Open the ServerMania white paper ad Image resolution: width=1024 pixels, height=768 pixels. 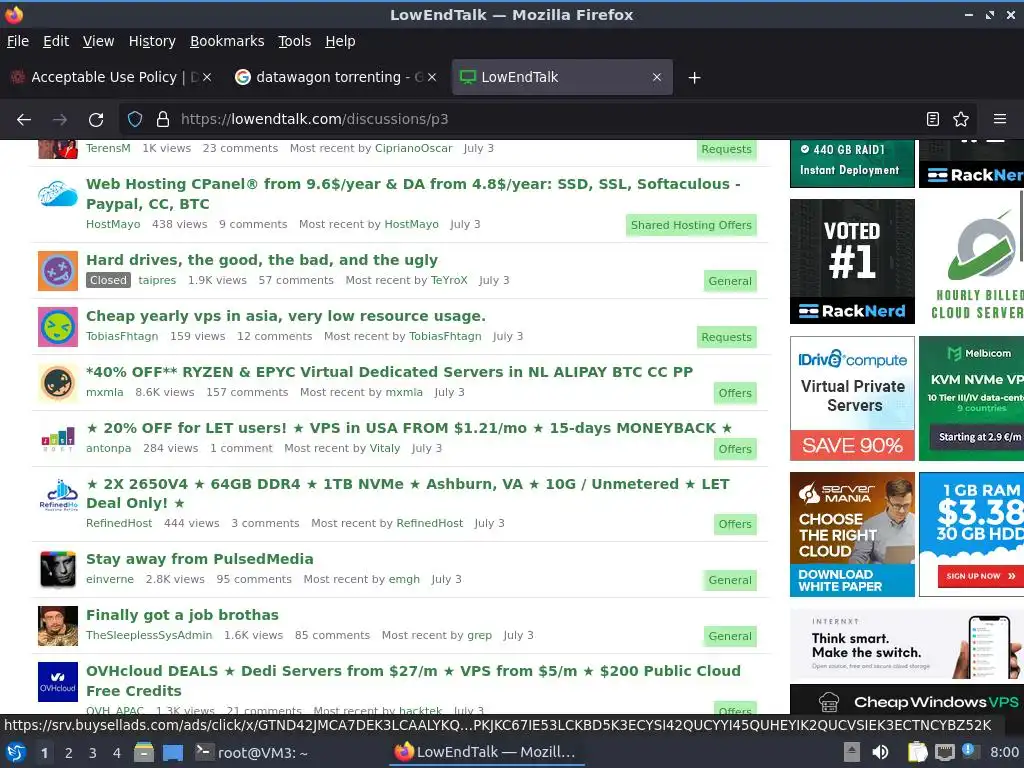pyautogui.click(x=852, y=534)
